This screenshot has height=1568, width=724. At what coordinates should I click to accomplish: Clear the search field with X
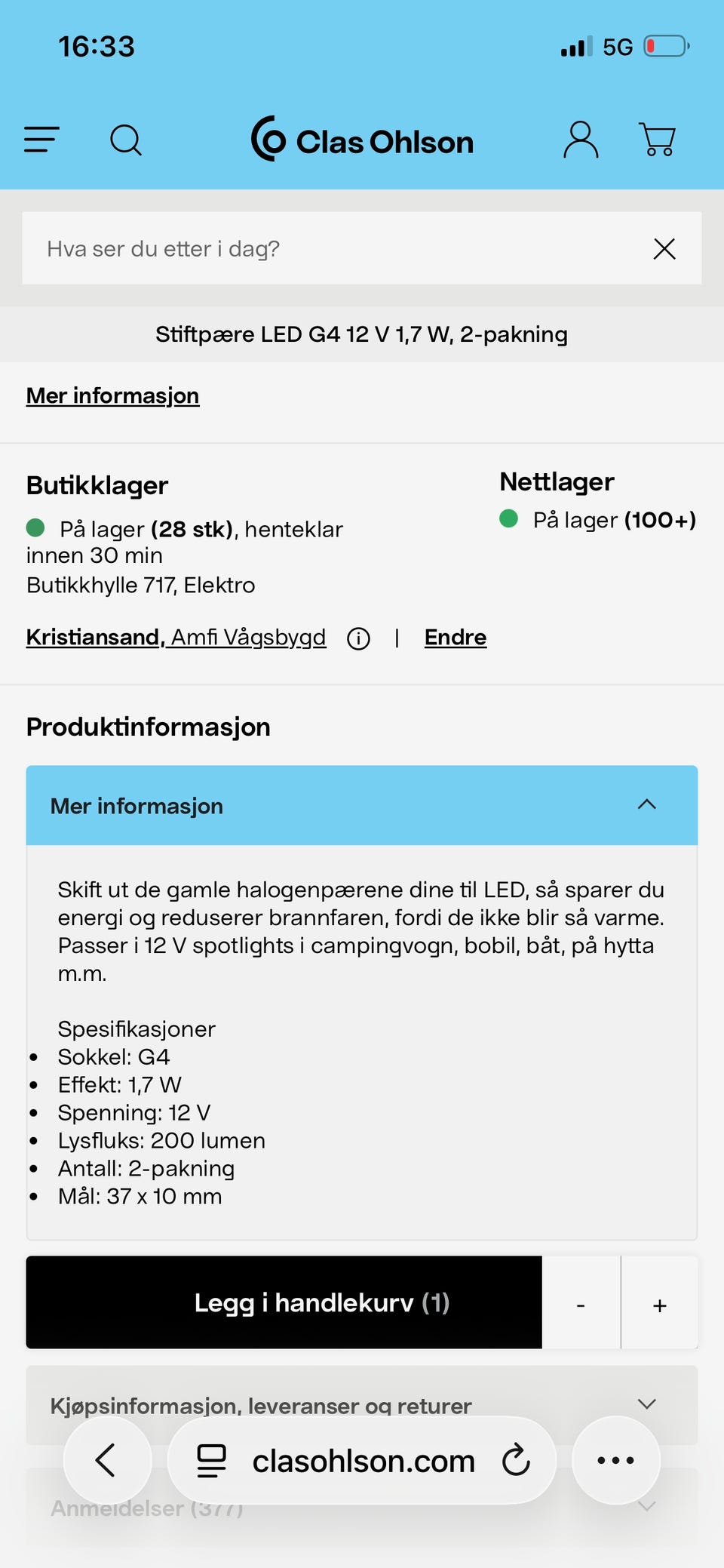coord(664,248)
